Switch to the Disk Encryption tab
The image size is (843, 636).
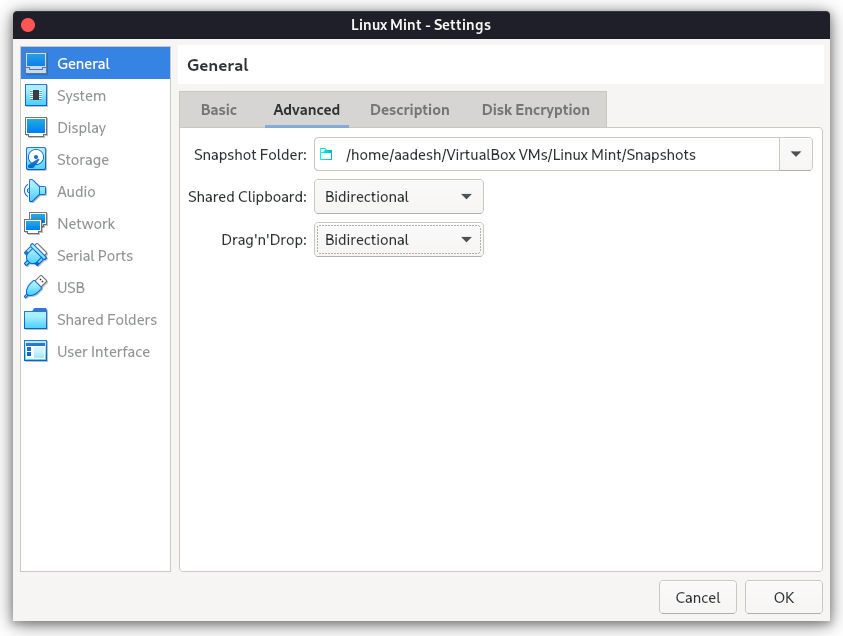point(535,110)
